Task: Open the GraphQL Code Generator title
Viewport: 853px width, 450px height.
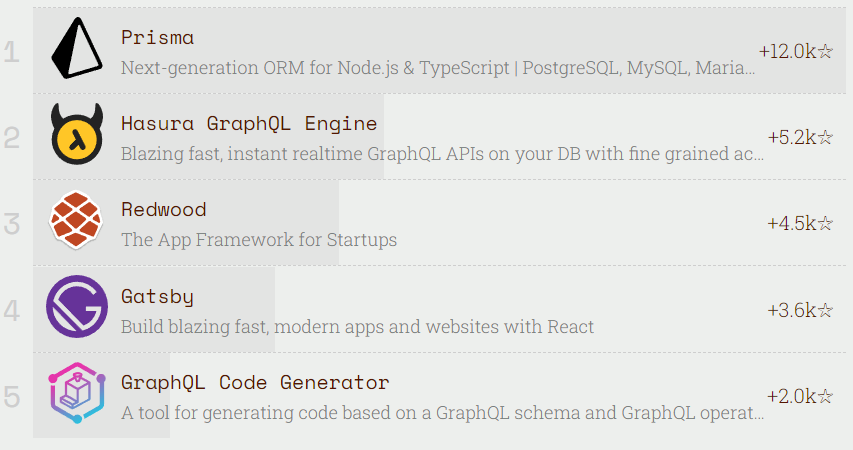Action: [255, 382]
